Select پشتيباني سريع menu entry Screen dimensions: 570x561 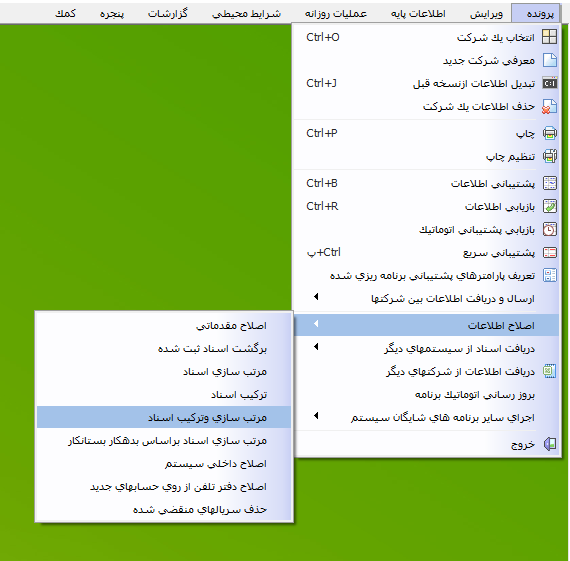tap(426, 252)
